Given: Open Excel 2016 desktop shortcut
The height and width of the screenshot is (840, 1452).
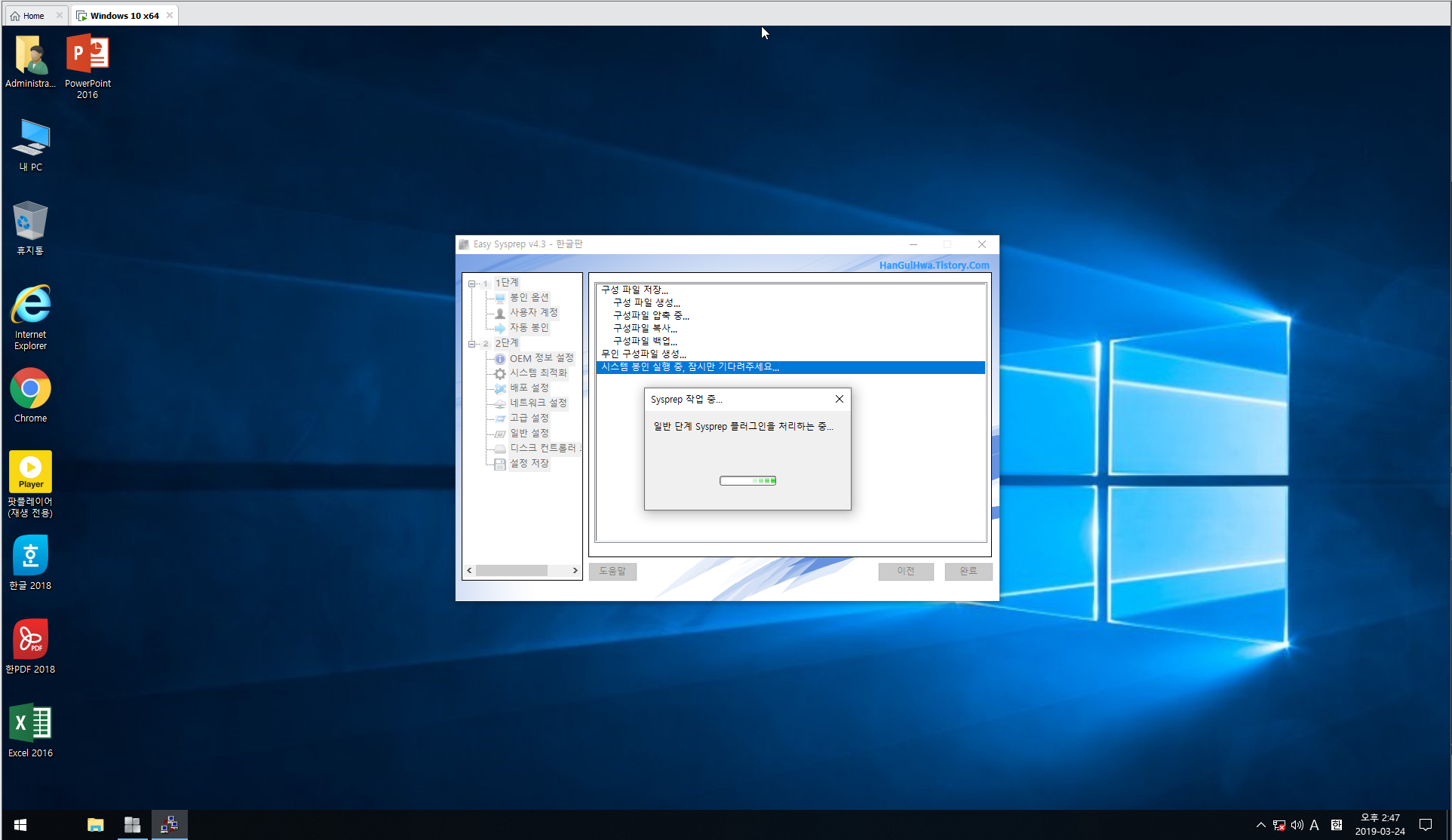Looking at the screenshot, I should pyautogui.click(x=30, y=730).
